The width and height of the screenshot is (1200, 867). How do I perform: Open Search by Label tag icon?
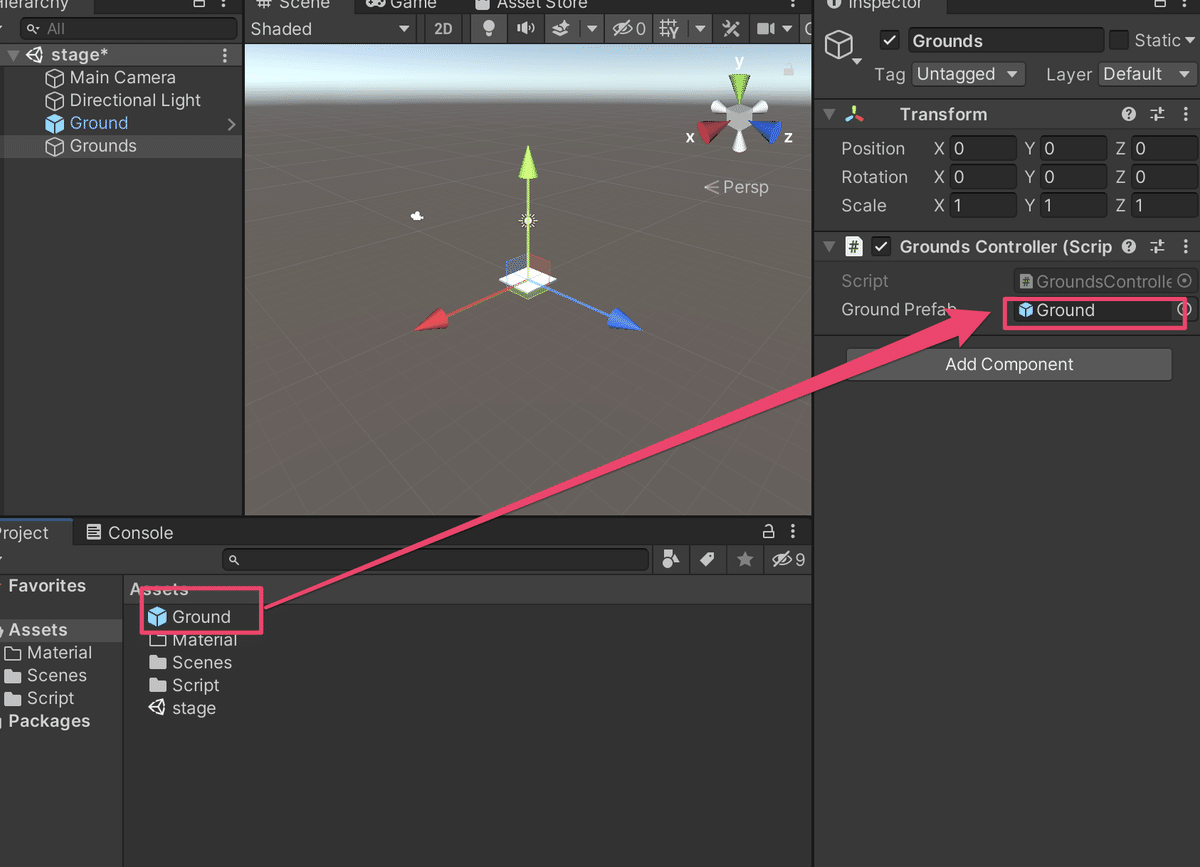coord(707,560)
